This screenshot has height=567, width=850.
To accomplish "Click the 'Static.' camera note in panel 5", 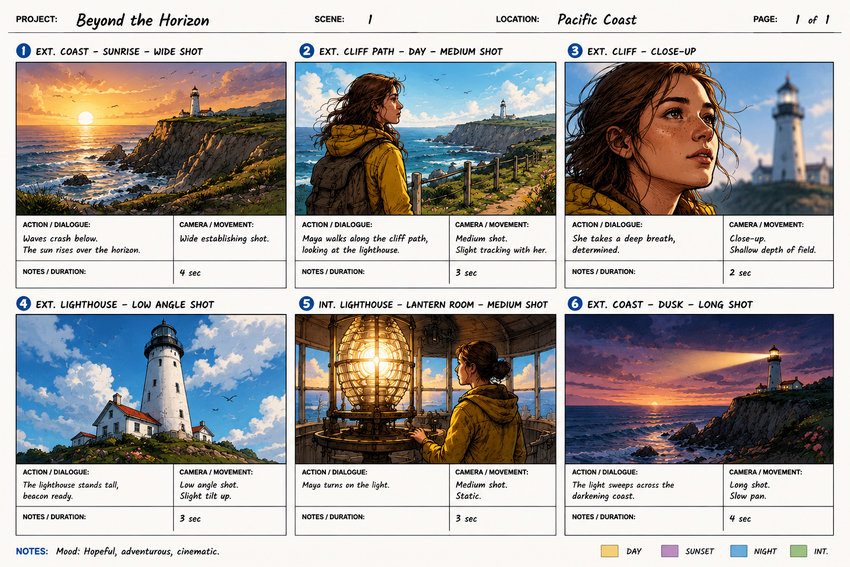I will 468,496.
